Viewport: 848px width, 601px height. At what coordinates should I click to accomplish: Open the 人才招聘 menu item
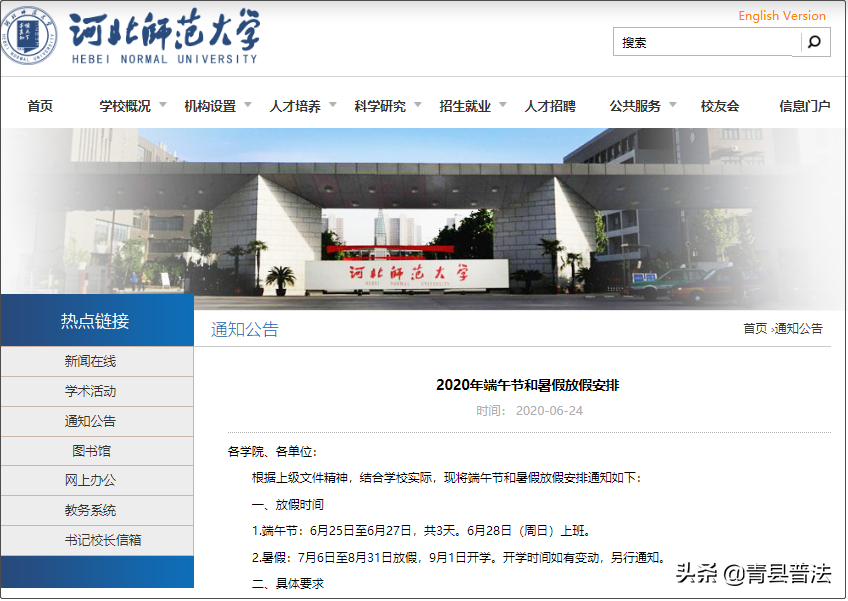(550, 106)
